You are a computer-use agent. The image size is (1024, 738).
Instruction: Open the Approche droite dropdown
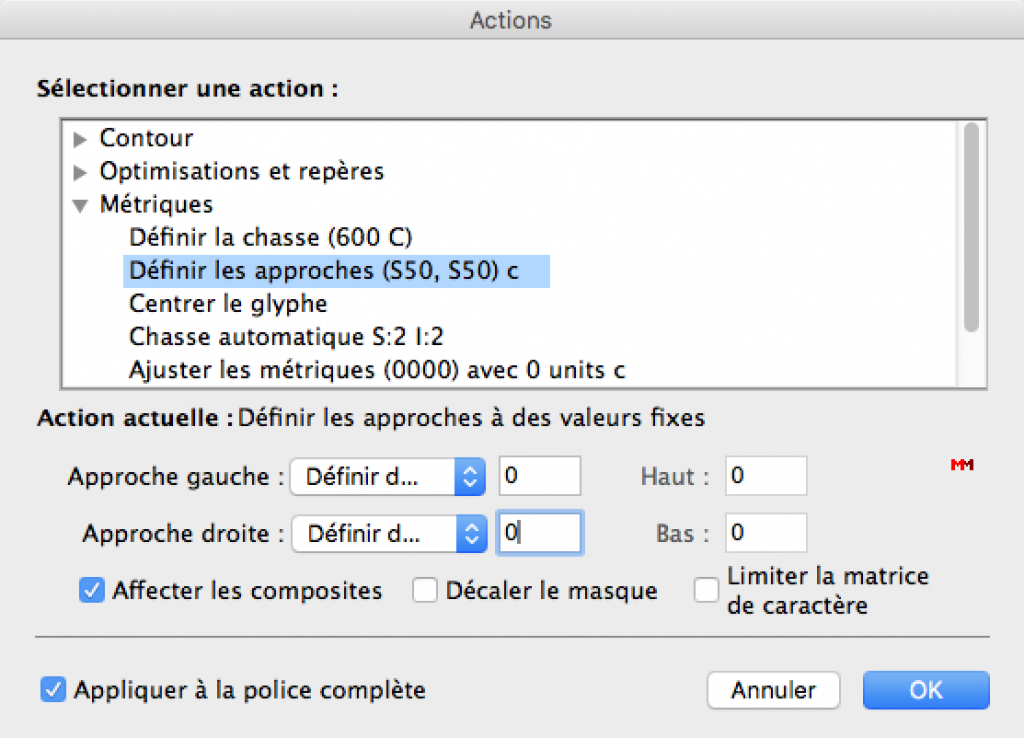pyautogui.click(x=388, y=534)
